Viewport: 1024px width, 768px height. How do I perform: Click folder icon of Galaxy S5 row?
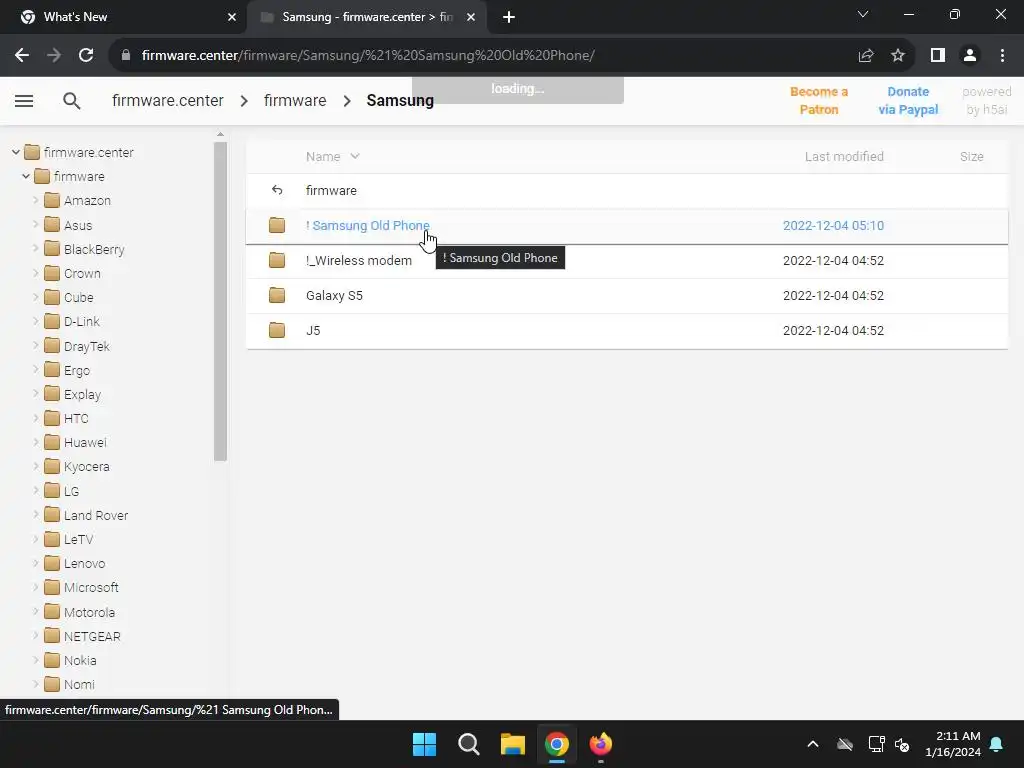coord(277,295)
